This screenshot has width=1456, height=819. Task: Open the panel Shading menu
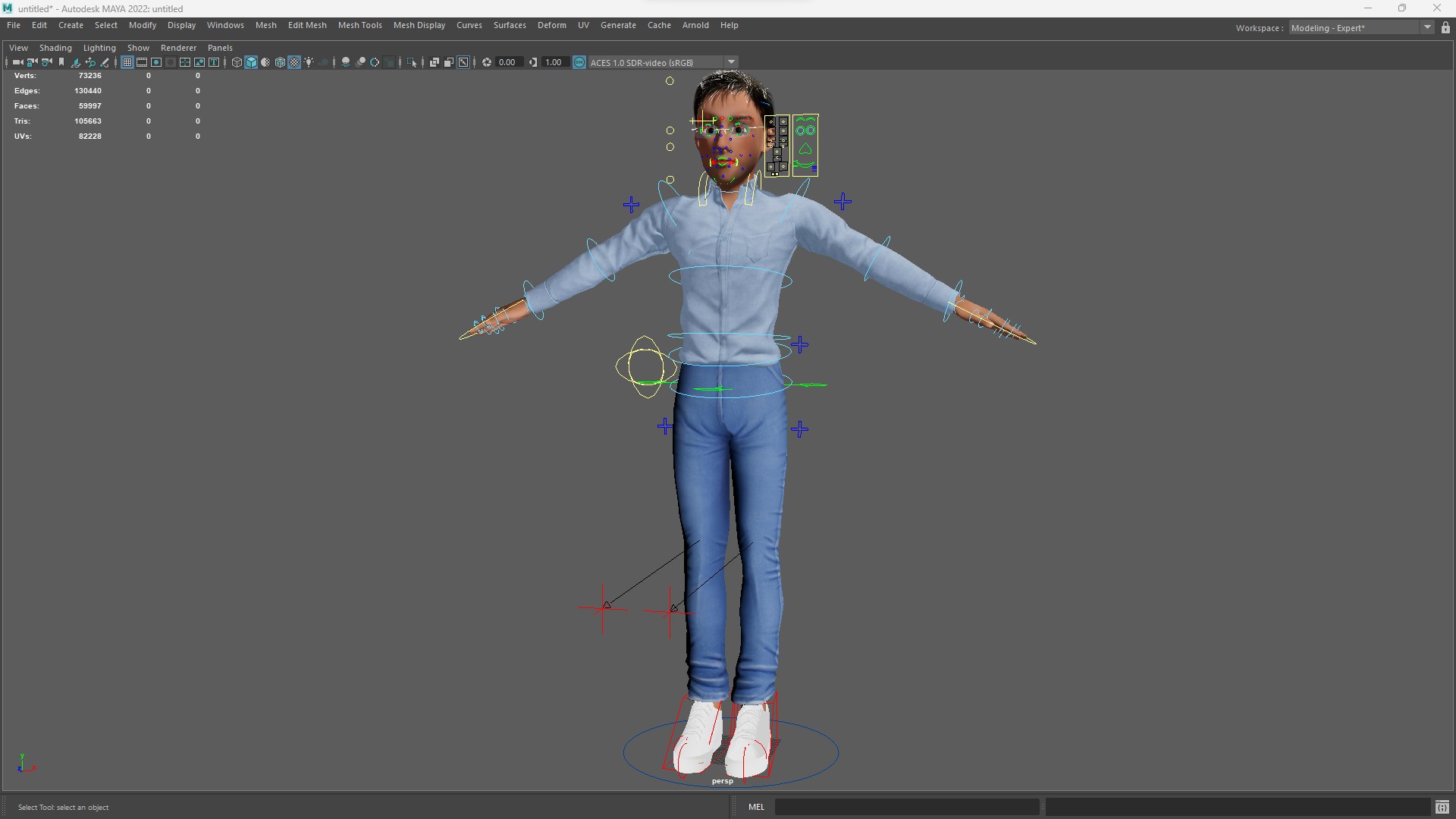point(55,48)
